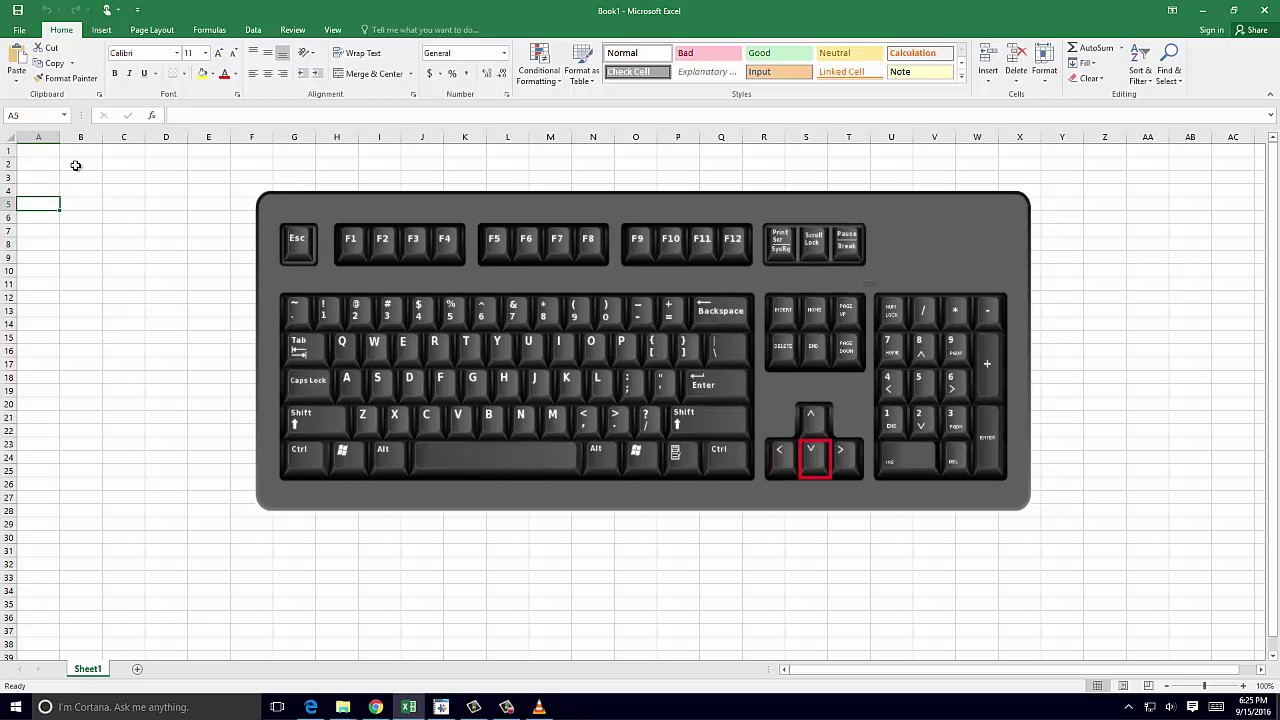
Task: Click the Merge & Center button
Action: 368,74
